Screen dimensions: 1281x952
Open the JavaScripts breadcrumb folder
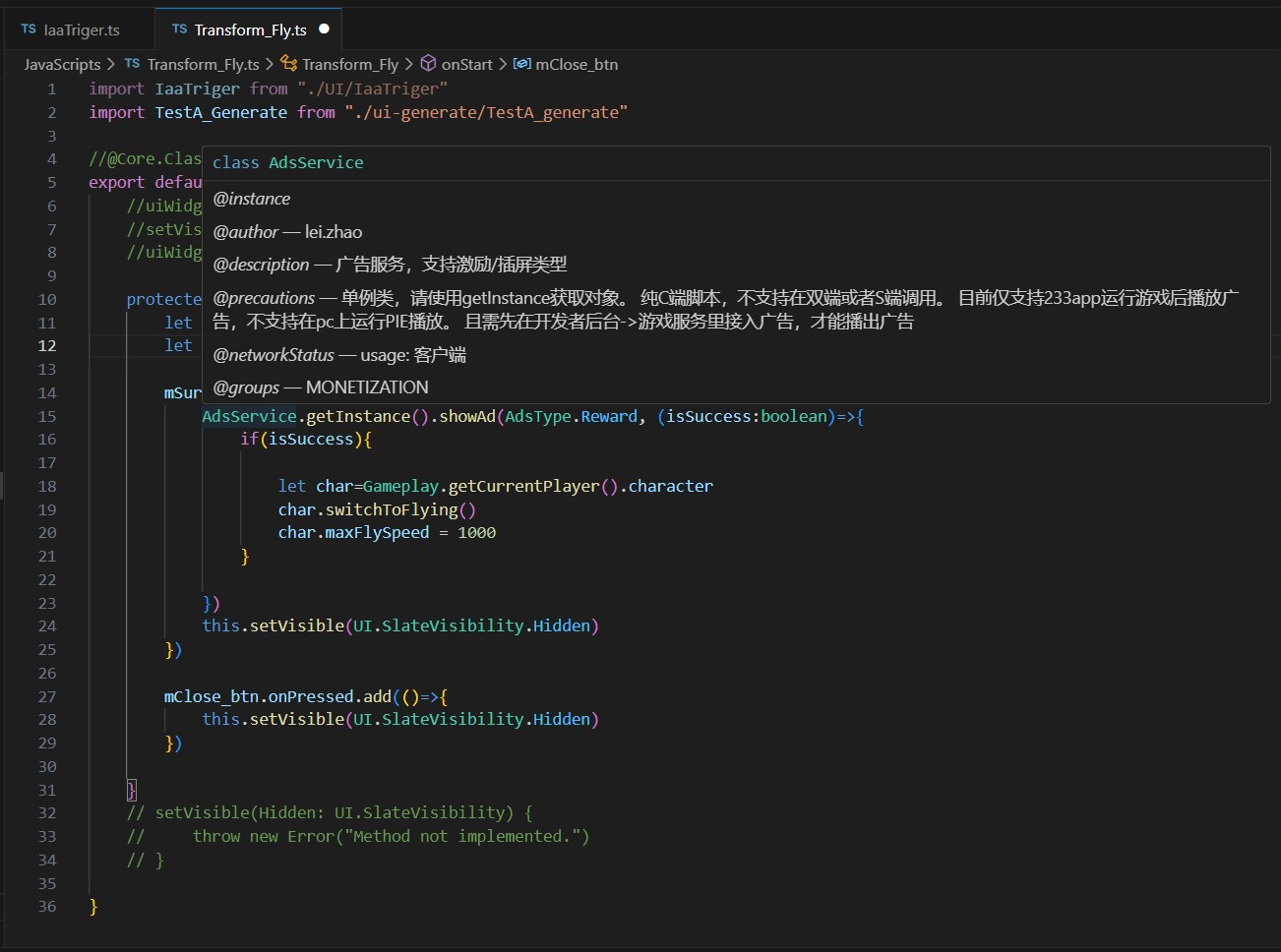(x=63, y=64)
